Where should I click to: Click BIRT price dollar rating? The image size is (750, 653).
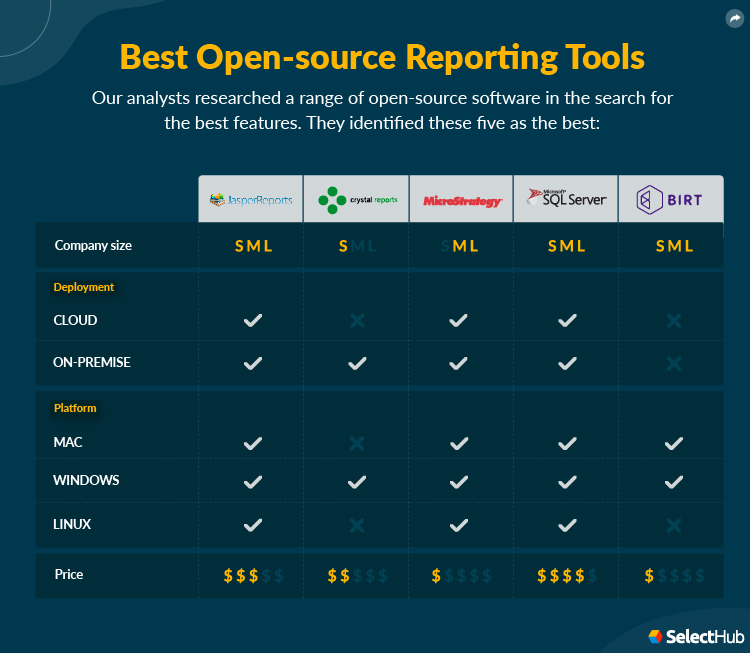pyautogui.click(x=674, y=576)
